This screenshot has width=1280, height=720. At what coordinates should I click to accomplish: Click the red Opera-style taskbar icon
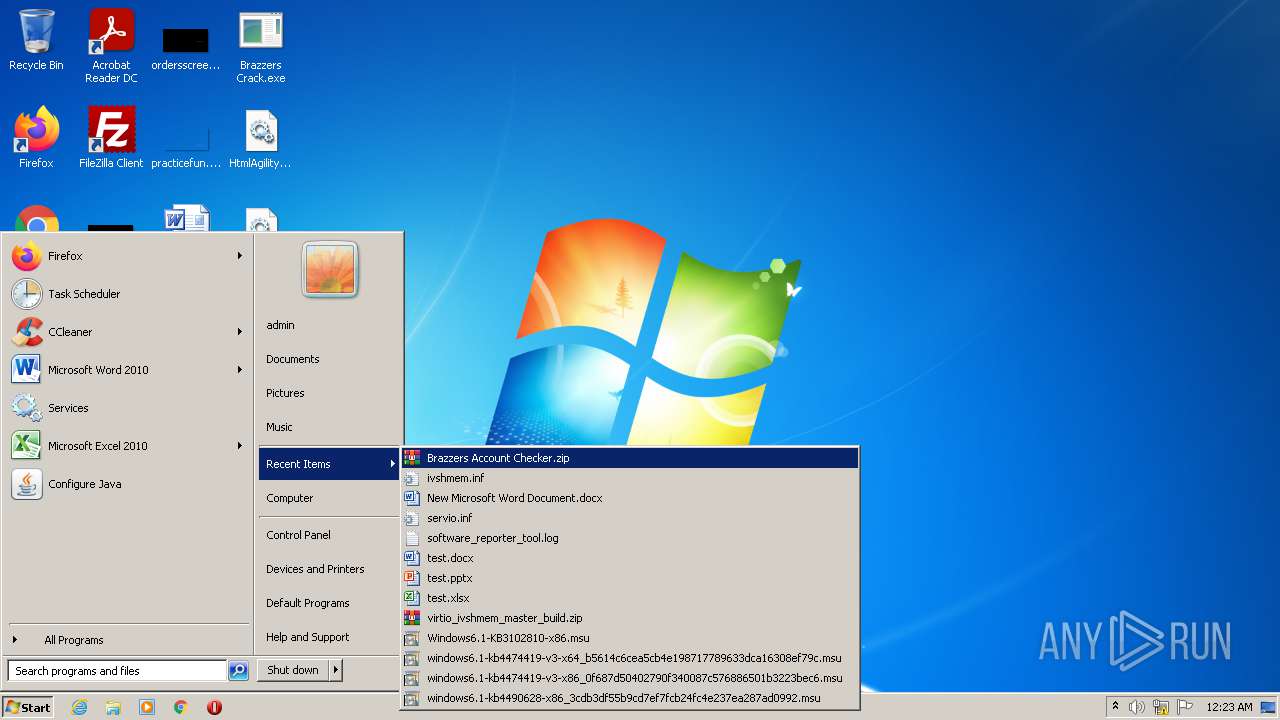tap(214, 707)
